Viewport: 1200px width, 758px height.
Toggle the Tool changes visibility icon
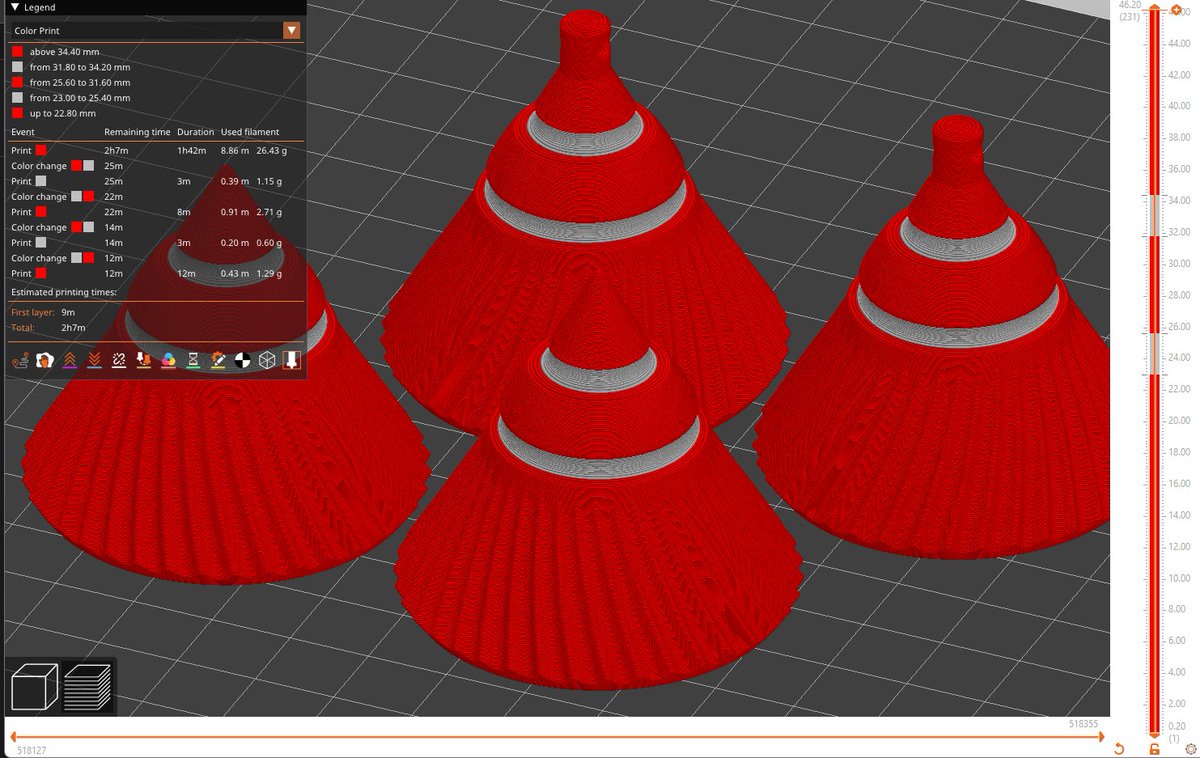tap(144, 360)
